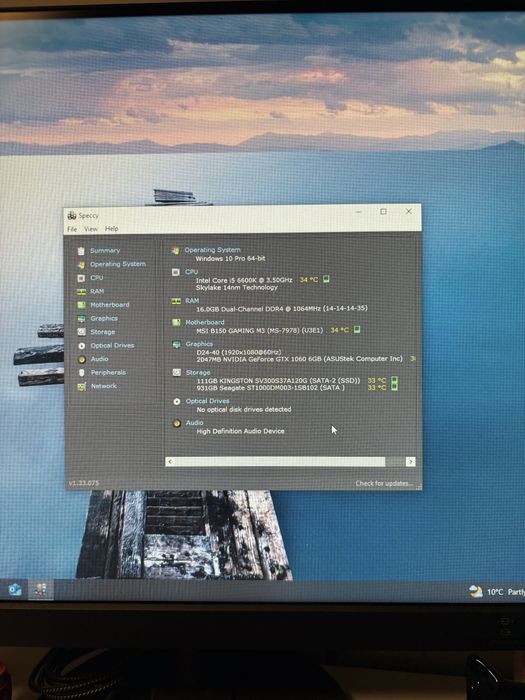Open the weather widget showing 10°C
This screenshot has height=700, width=525.
click(x=496, y=592)
